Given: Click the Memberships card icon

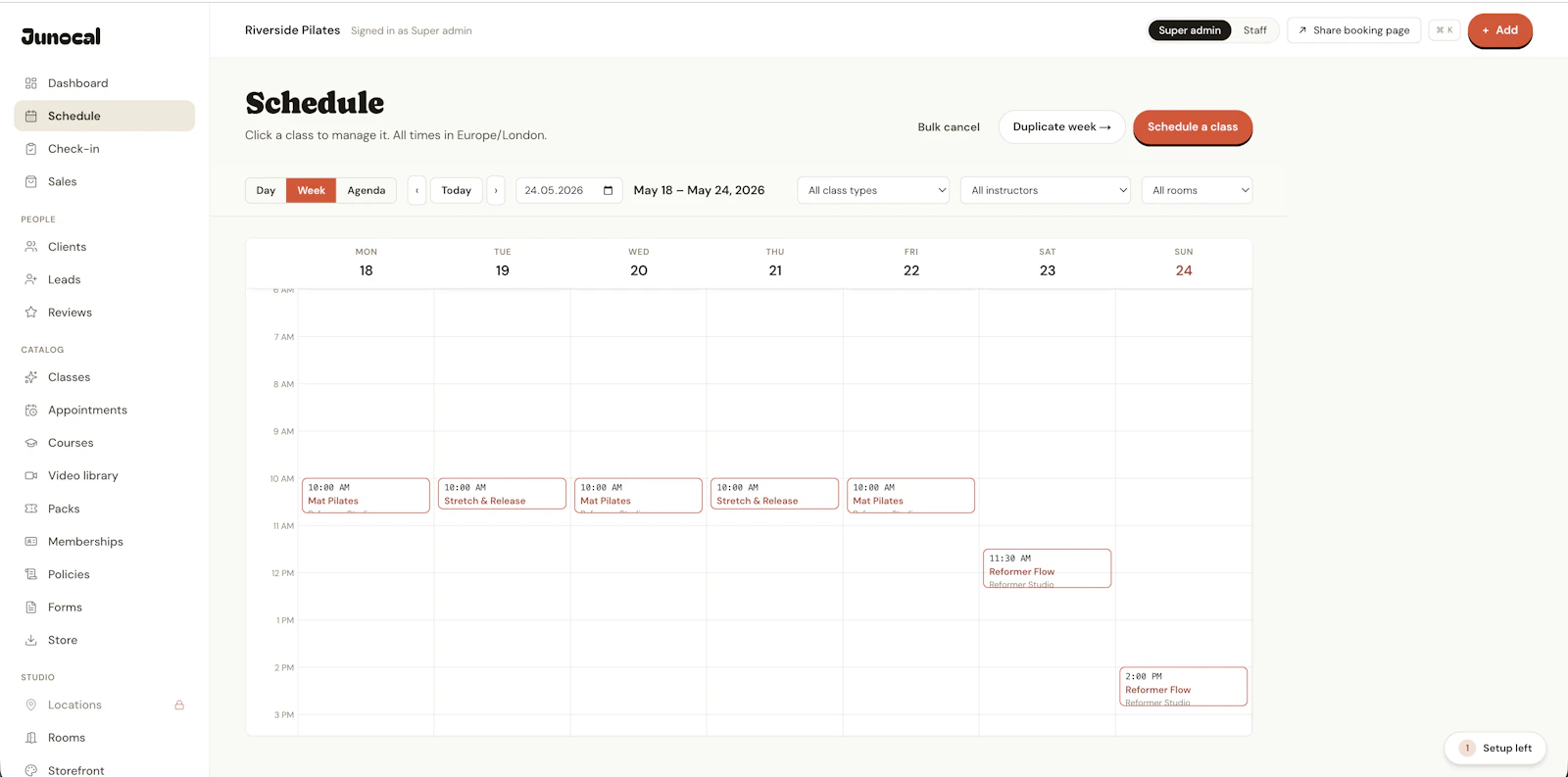Looking at the screenshot, I should [31, 542].
